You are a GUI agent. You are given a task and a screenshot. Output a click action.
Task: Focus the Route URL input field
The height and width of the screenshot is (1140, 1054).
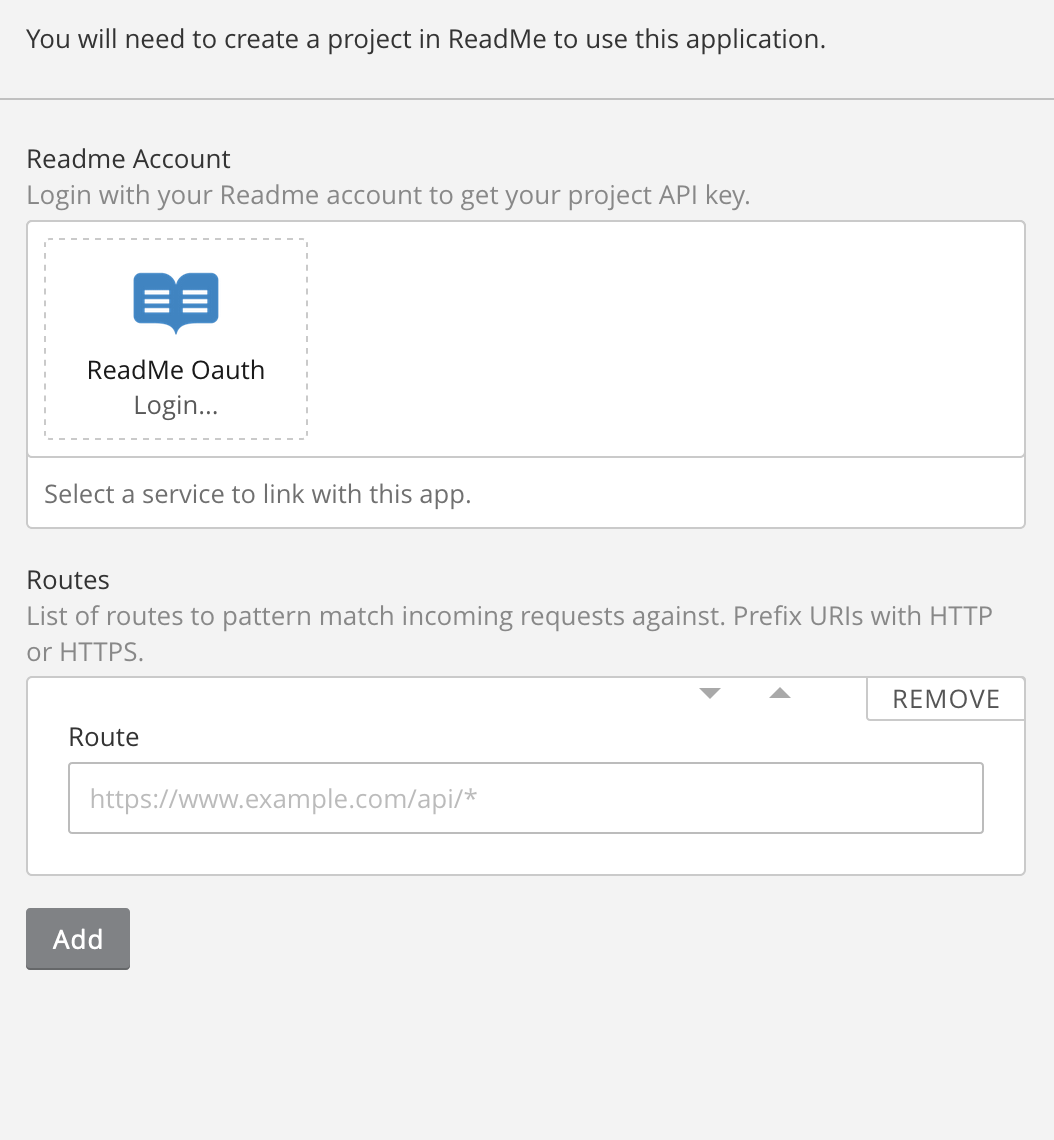pos(526,798)
